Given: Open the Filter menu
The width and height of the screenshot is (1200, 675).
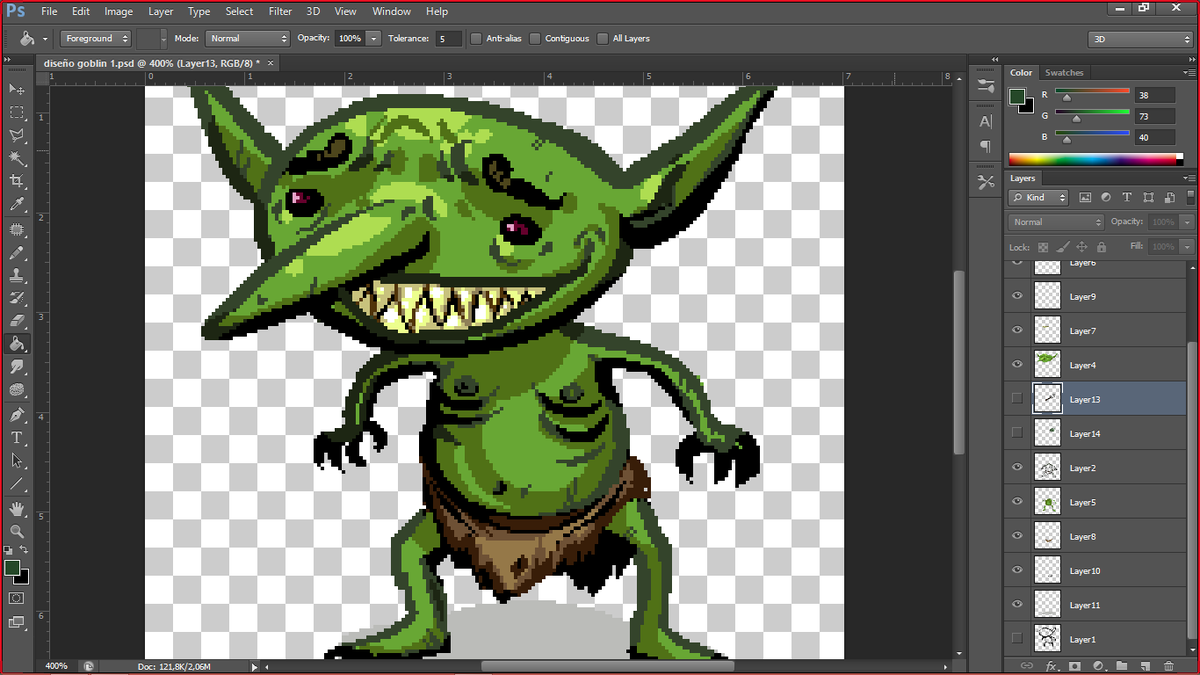Looking at the screenshot, I should tap(281, 11).
